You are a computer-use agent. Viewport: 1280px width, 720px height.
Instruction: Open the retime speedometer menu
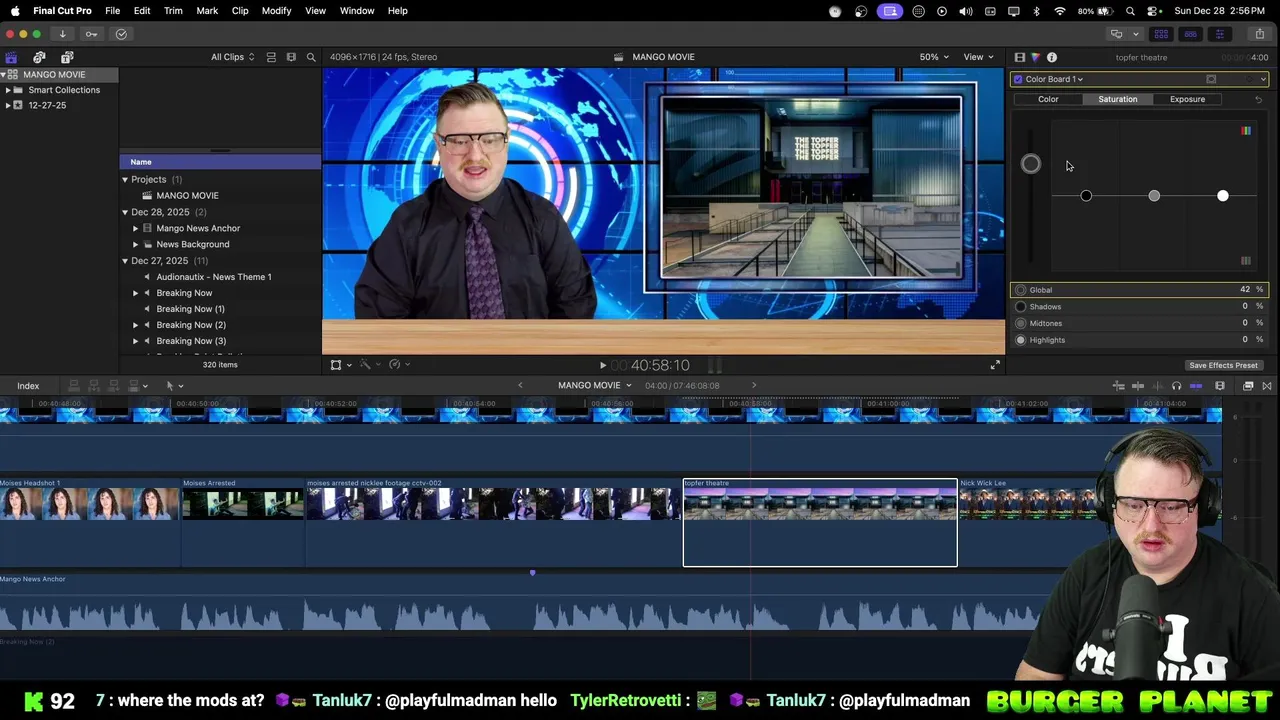pyautogui.click(x=397, y=365)
